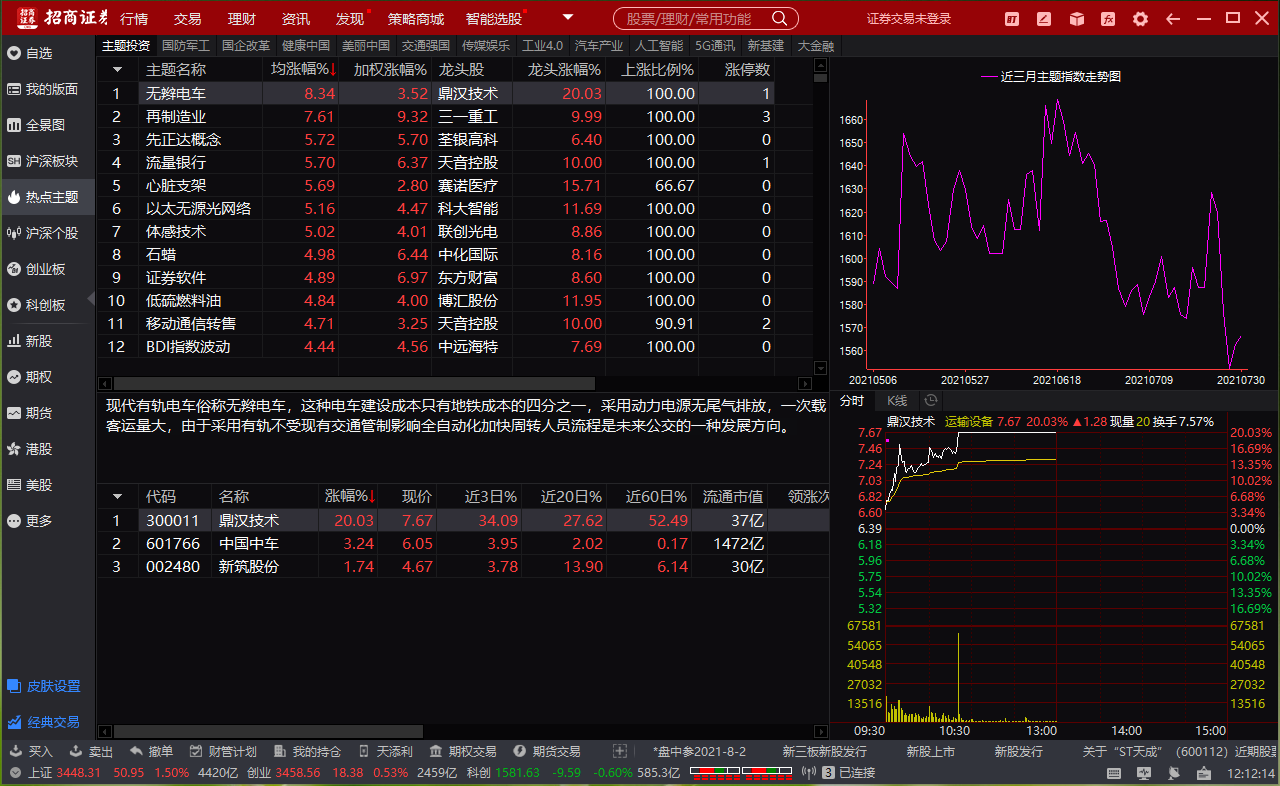
Task: Open 天添利 in bottom toolbar
Action: [x=384, y=751]
